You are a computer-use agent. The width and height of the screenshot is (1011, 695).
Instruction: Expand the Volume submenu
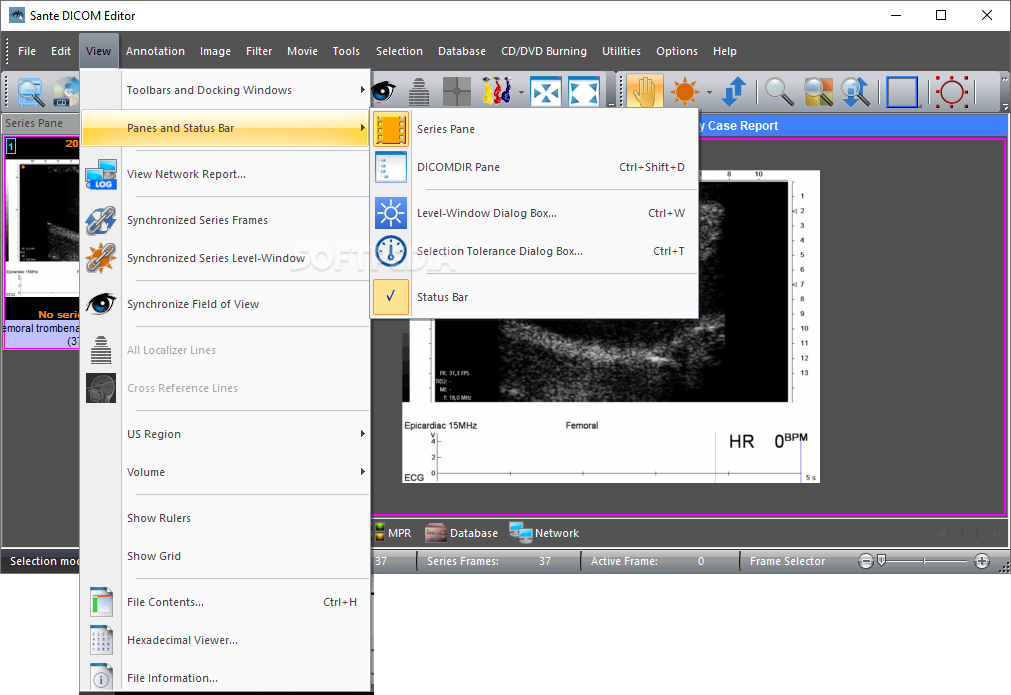pyautogui.click(x=226, y=473)
